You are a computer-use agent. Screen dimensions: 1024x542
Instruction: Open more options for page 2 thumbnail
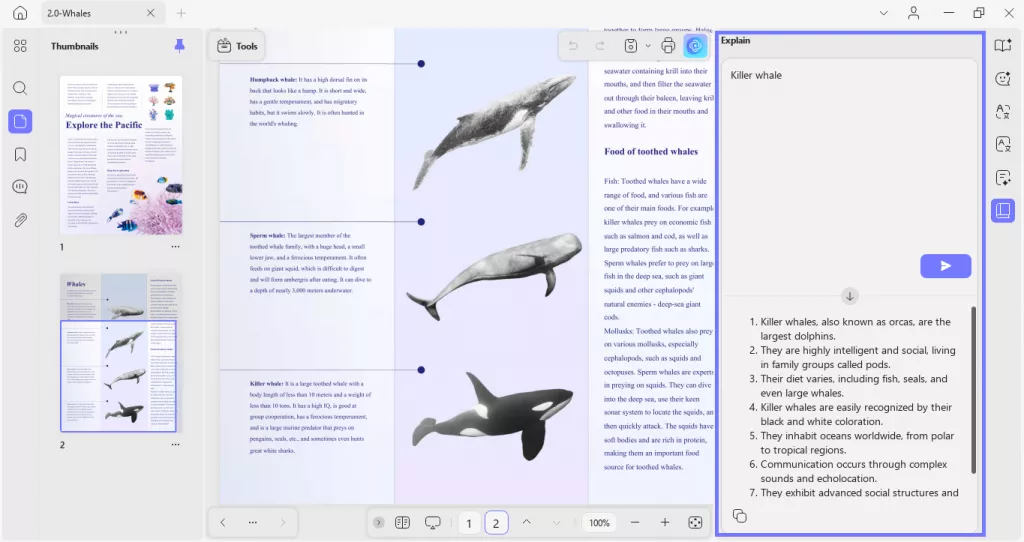point(175,445)
